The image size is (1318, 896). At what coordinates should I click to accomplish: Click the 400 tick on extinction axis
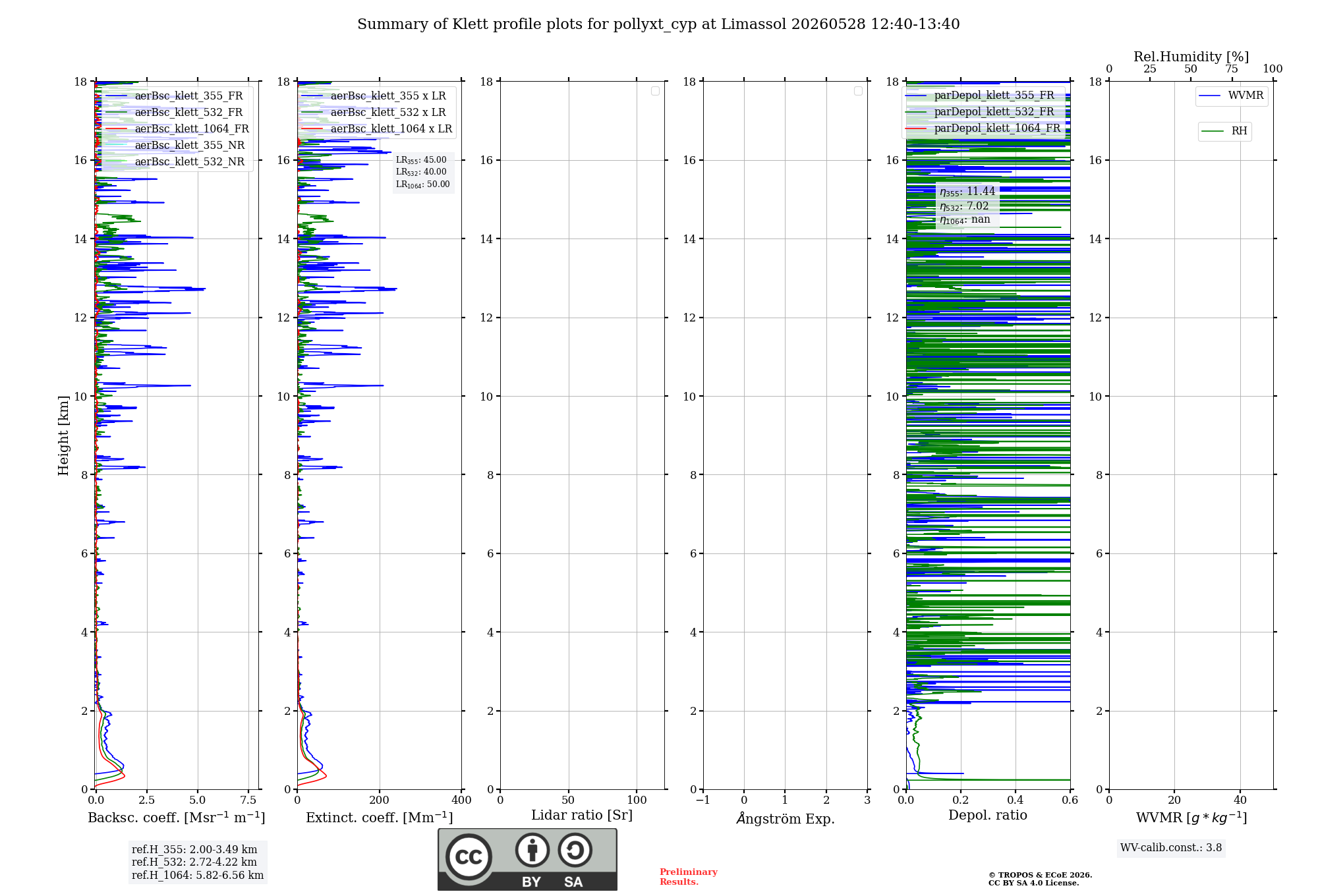click(x=462, y=800)
